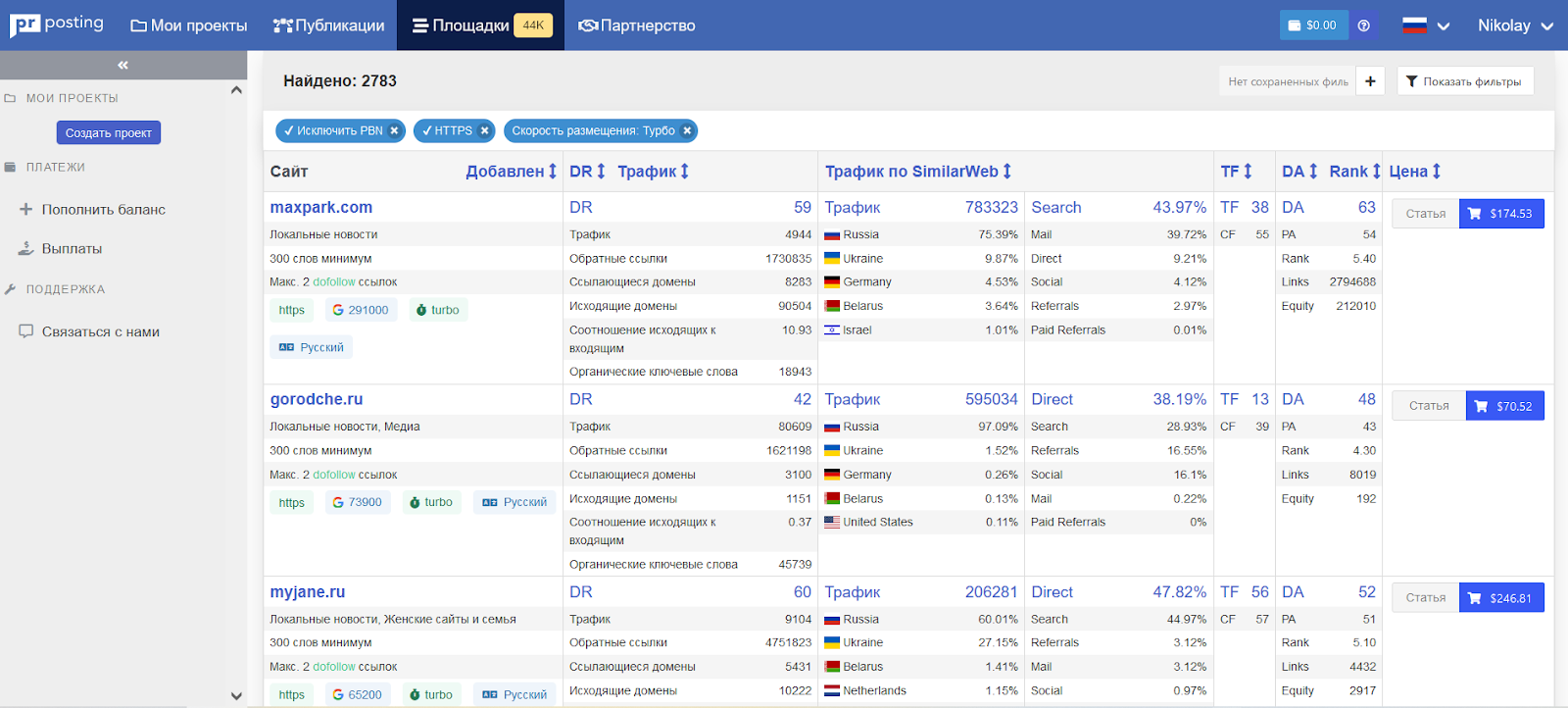1568x708 pixels.
Task: Click the $0.00 balance wallet button
Action: (1313, 25)
